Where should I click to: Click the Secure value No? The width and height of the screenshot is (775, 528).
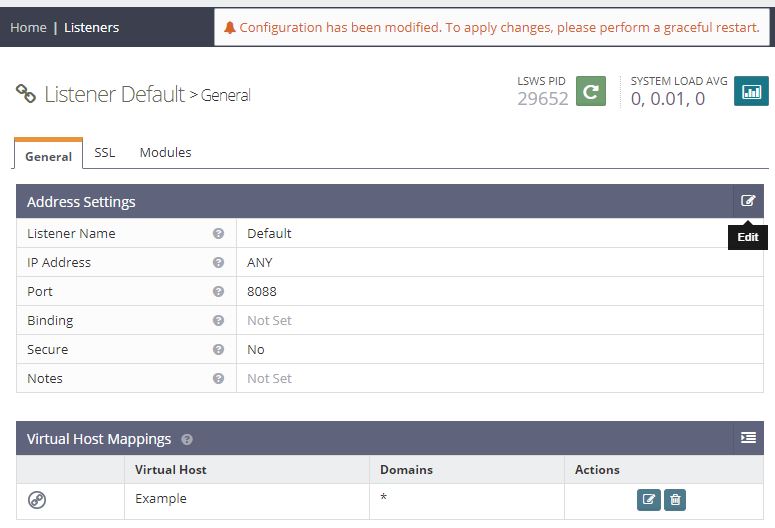point(256,350)
